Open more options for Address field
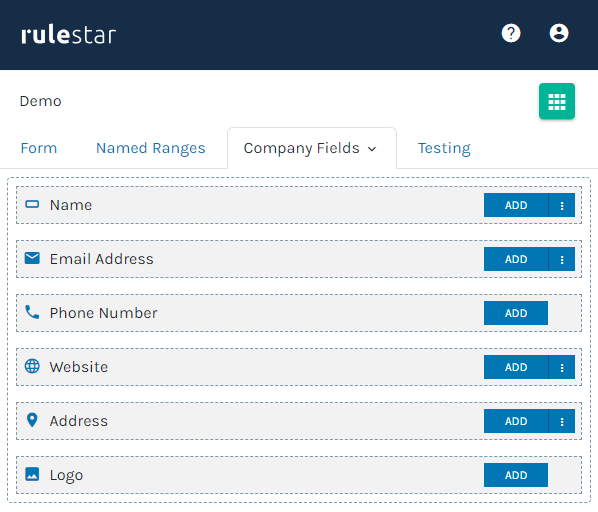The width and height of the screenshot is (598, 512). pos(562,421)
